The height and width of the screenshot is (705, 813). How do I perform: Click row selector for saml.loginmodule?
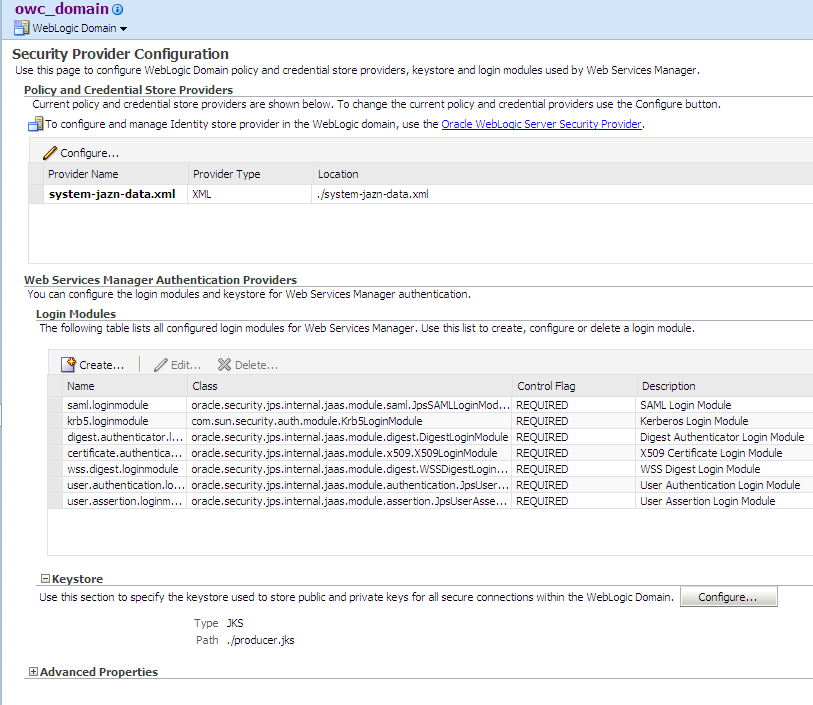click(55, 405)
